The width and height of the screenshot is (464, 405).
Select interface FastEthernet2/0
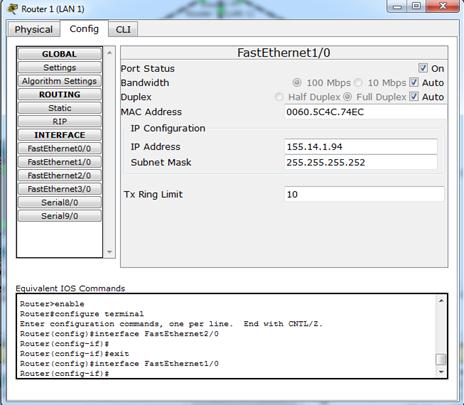(59, 176)
